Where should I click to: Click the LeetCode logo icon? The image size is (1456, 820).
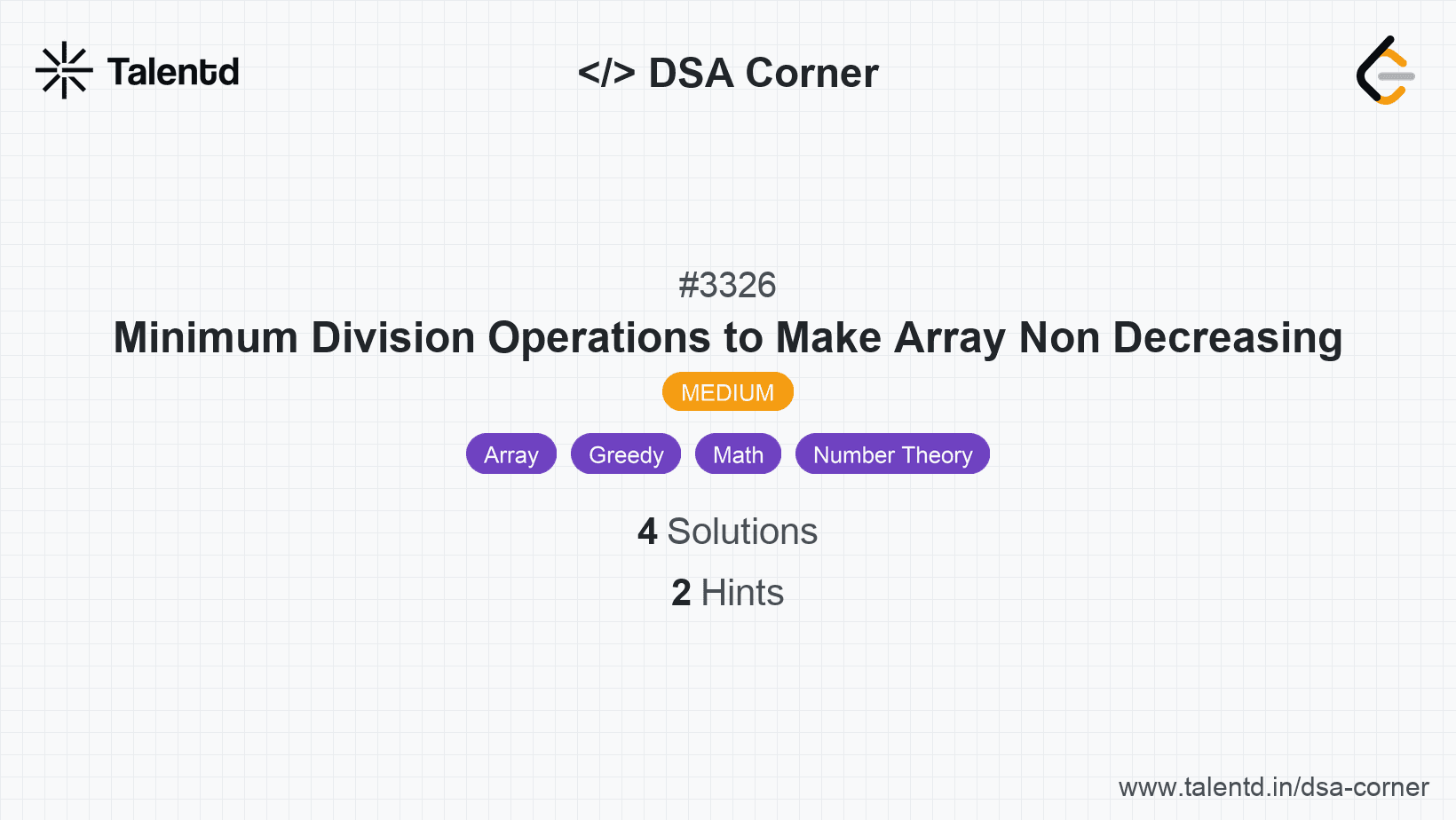[1385, 72]
